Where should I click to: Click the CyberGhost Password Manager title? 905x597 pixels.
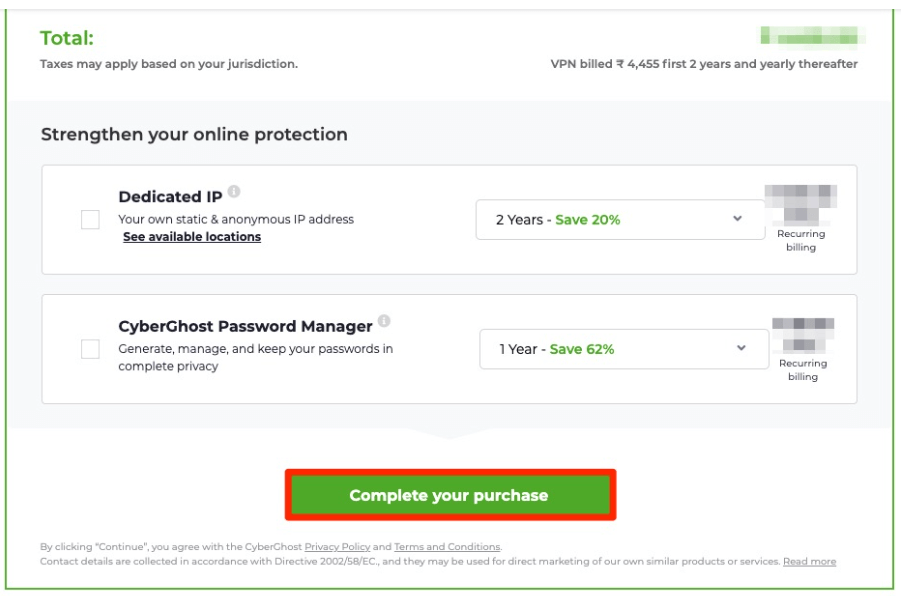click(x=245, y=326)
